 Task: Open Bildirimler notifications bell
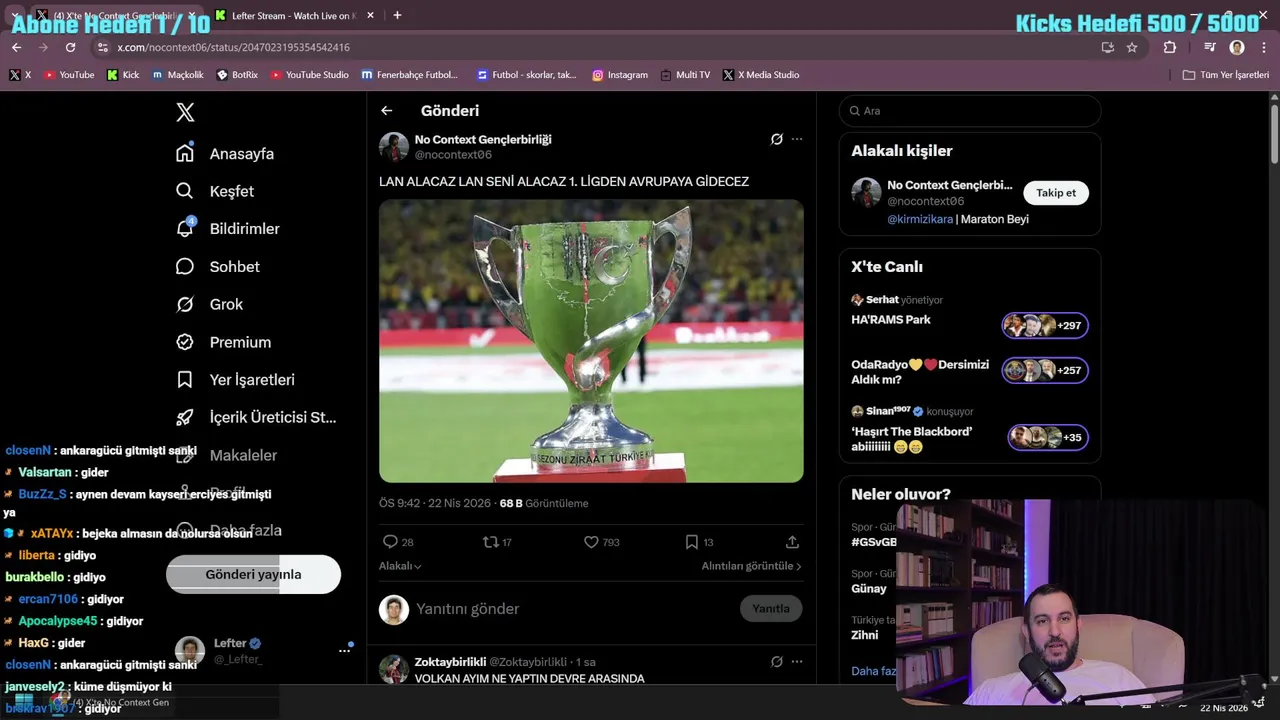pyautogui.click(x=184, y=228)
